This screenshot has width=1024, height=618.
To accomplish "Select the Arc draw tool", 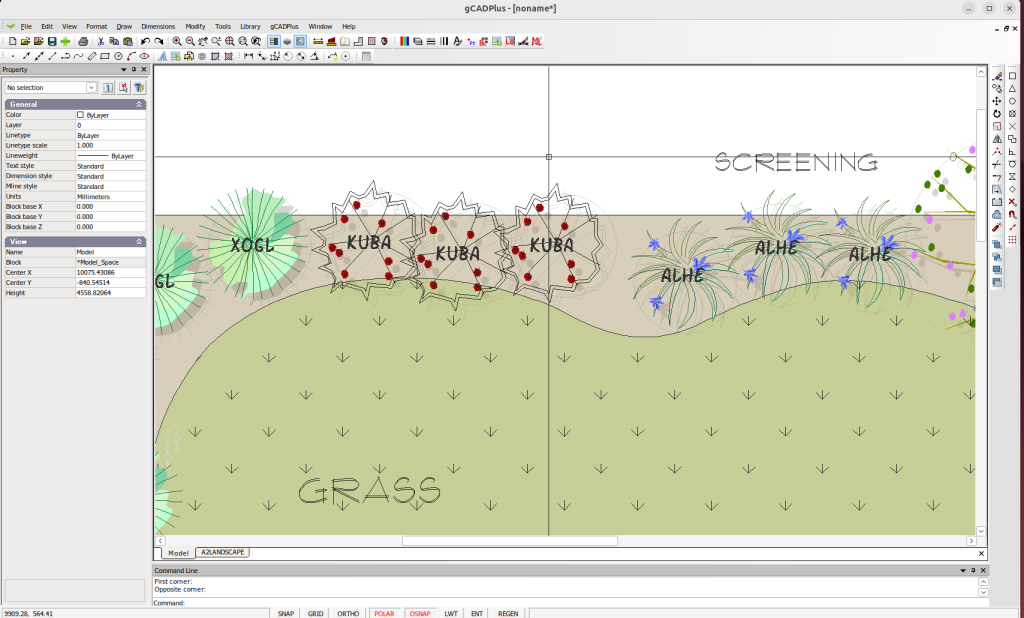I will pyautogui.click(x=131, y=56).
